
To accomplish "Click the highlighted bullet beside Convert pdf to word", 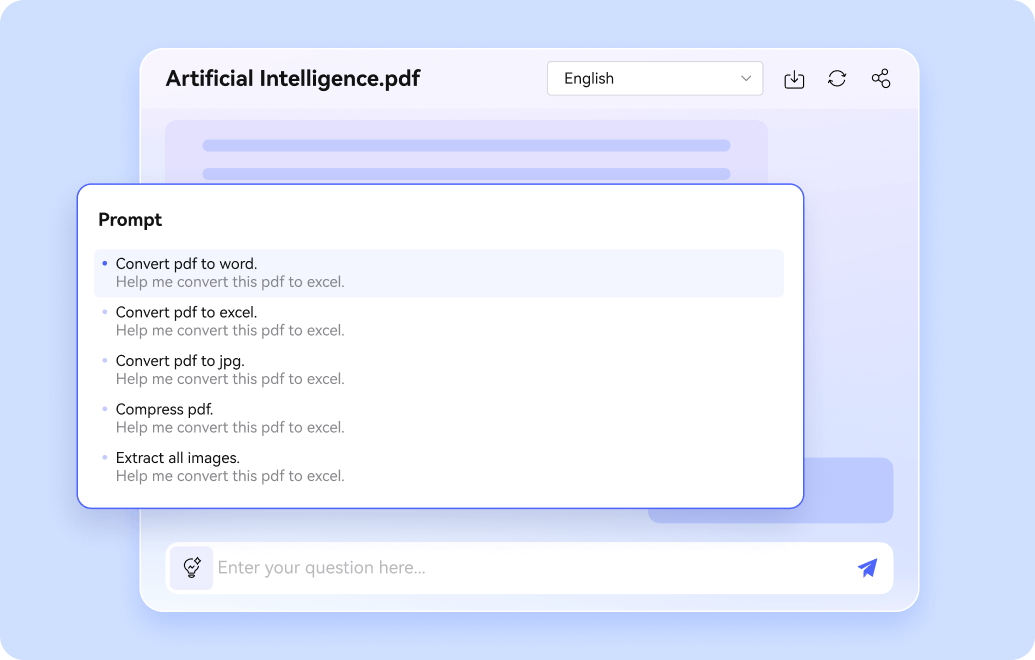I will pos(105,264).
